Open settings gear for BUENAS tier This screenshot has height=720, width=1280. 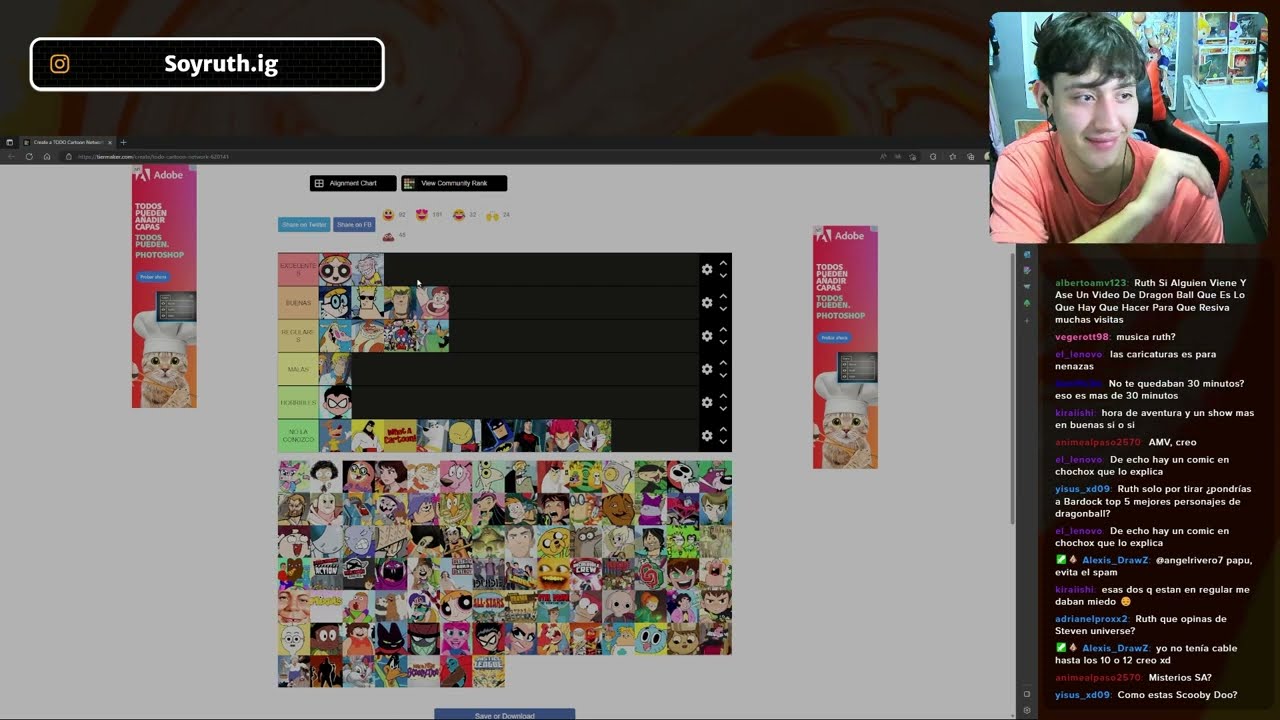[707, 302]
